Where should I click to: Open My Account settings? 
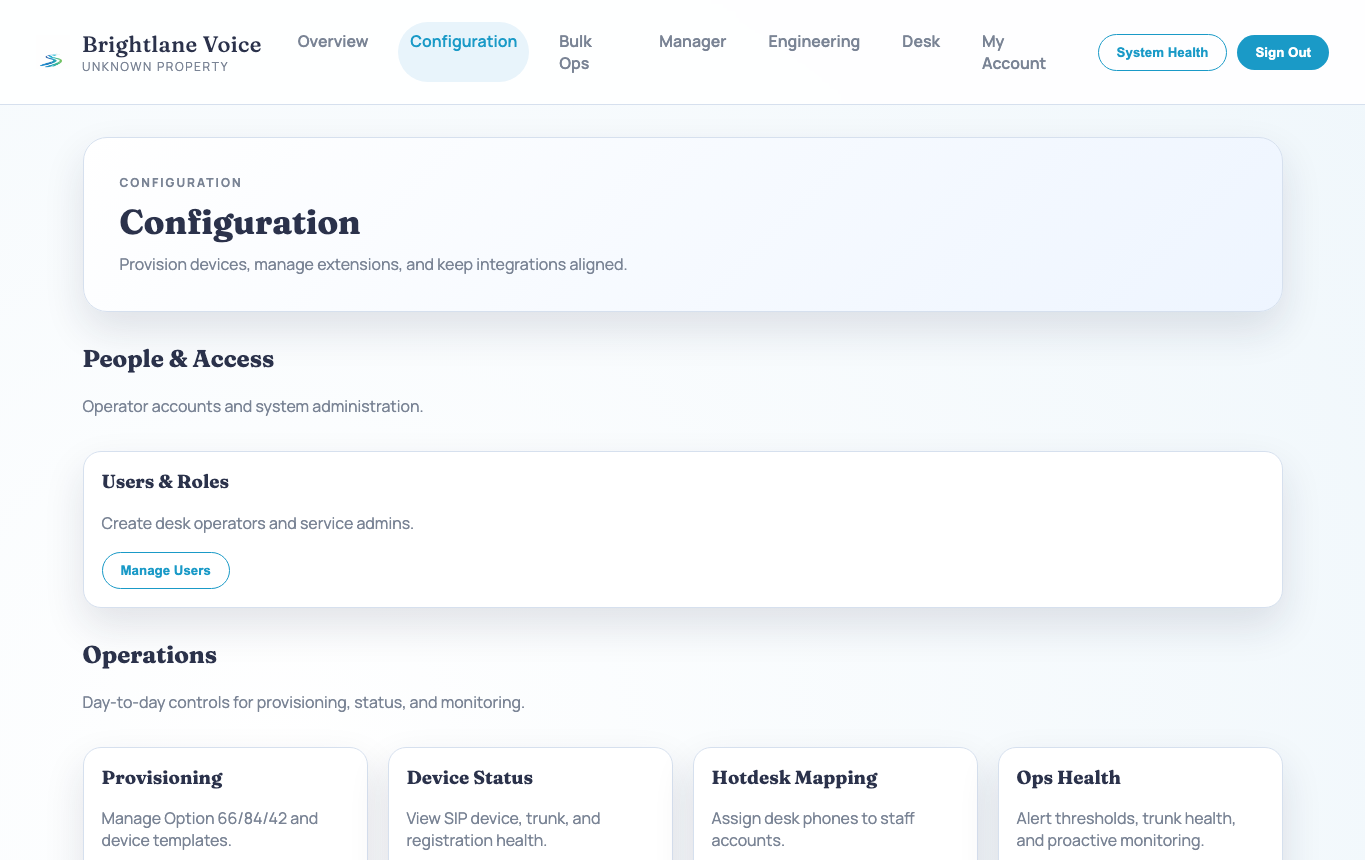1013,52
